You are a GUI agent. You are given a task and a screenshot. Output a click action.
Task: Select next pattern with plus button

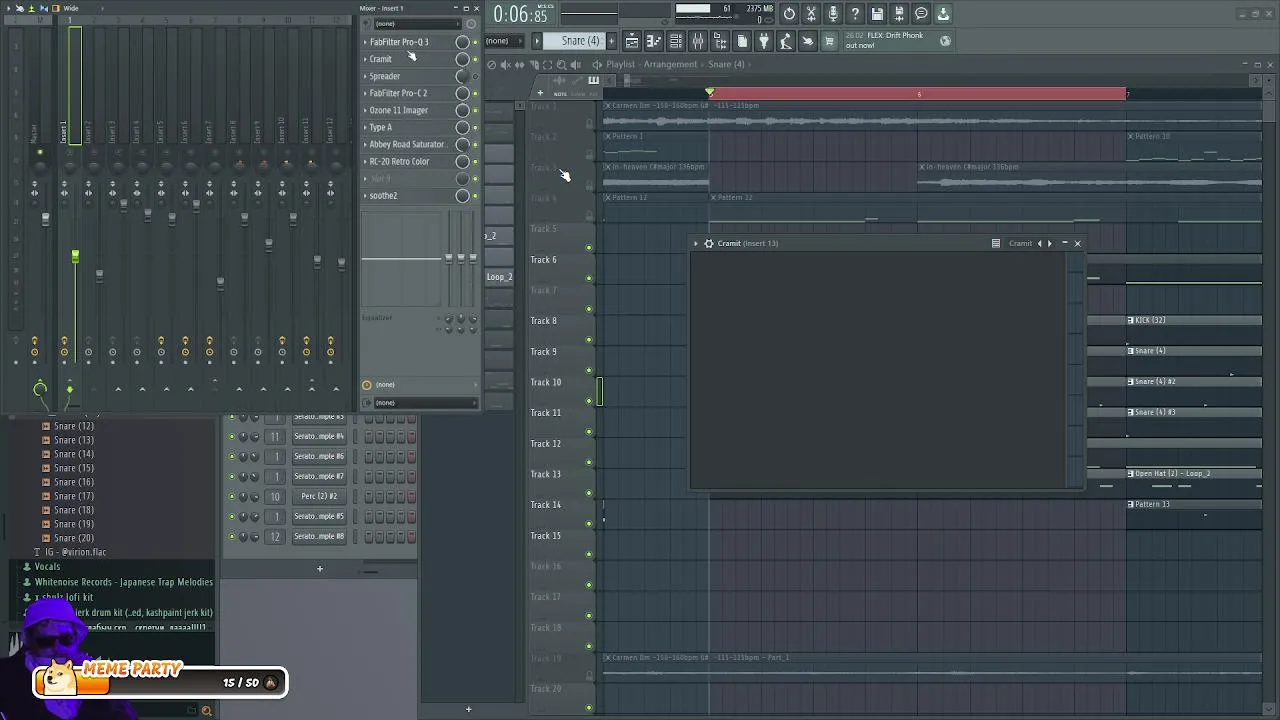point(612,41)
